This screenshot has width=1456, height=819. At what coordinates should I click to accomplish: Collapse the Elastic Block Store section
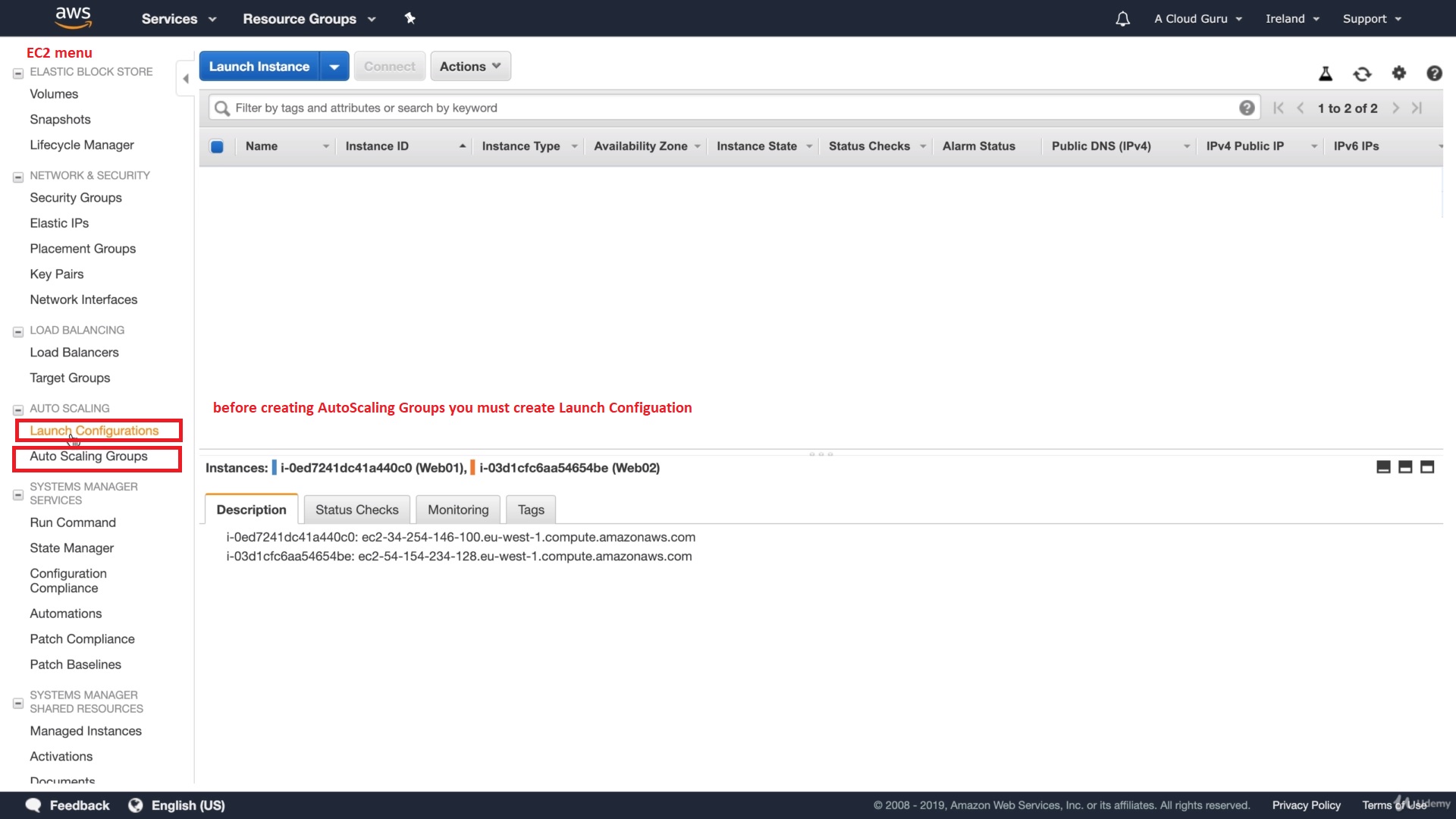point(18,74)
